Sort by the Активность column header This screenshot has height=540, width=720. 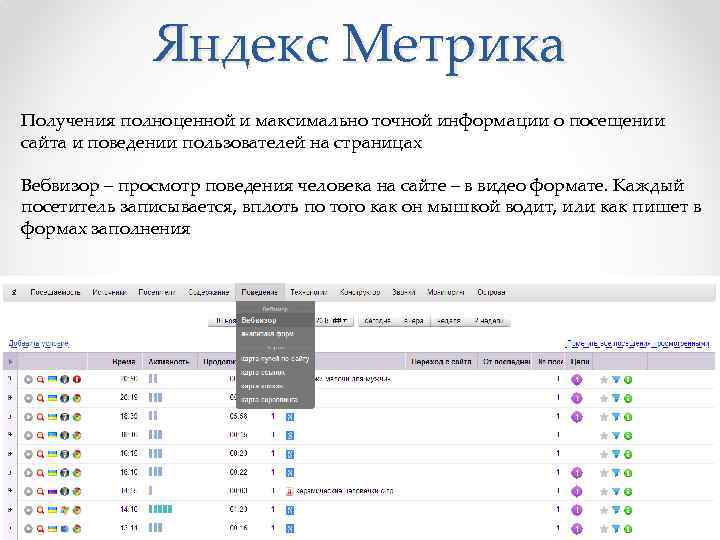point(169,362)
